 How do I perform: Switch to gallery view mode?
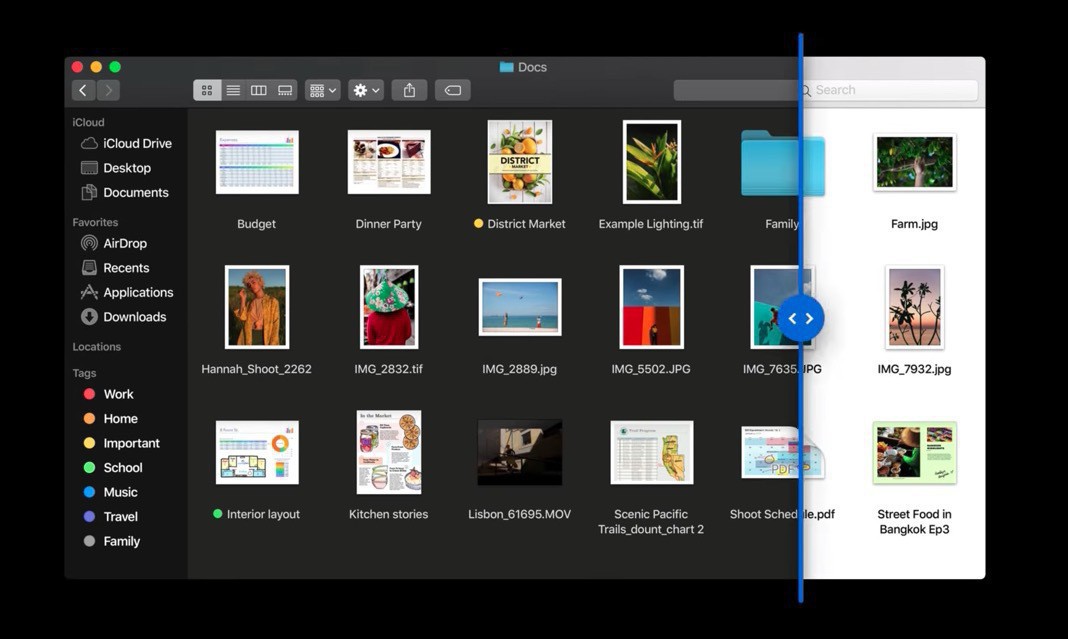pyautogui.click(x=285, y=91)
